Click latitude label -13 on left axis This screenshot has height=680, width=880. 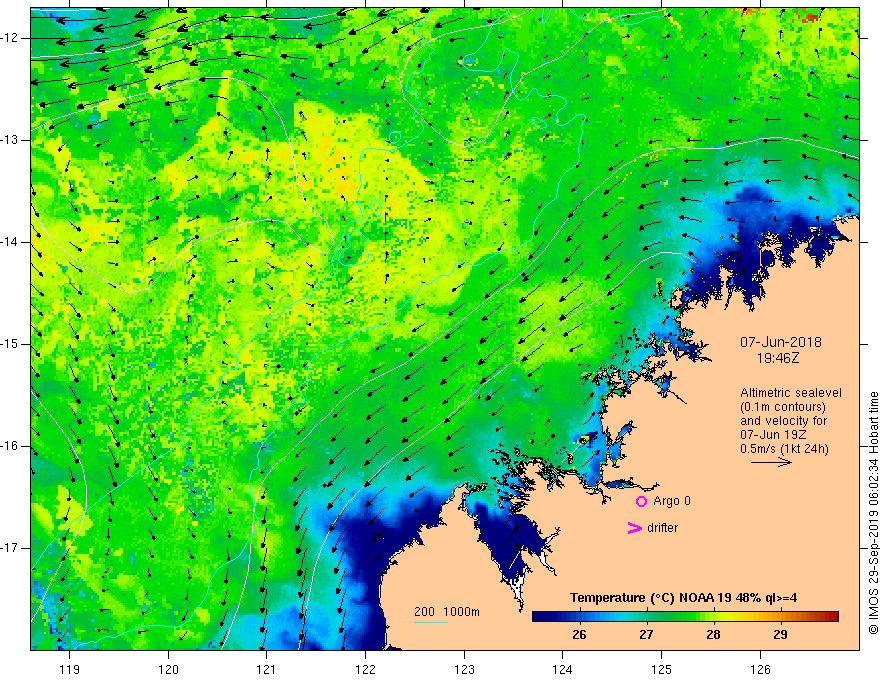(x=10, y=140)
